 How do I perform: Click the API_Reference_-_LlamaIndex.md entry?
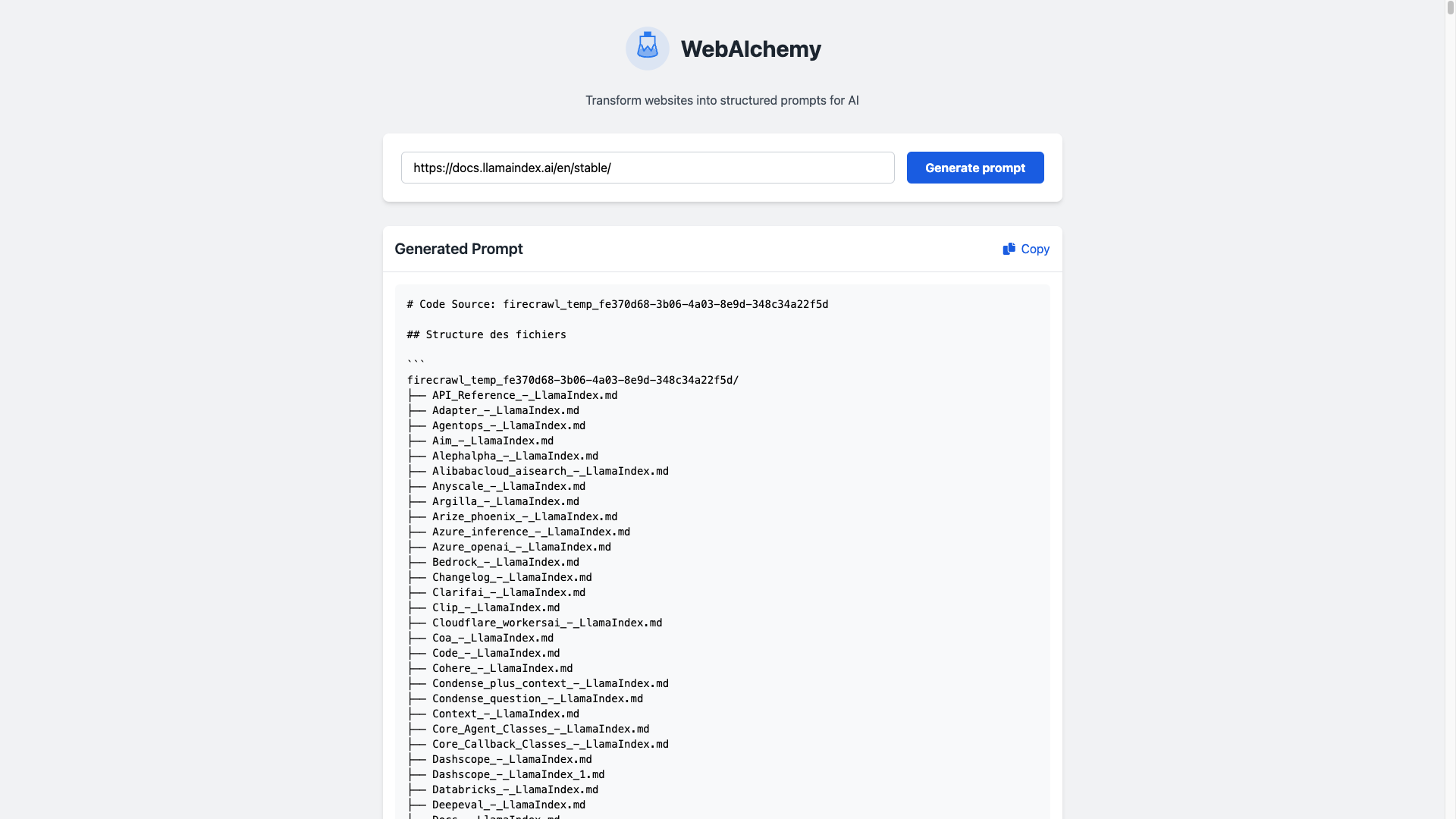click(x=525, y=395)
